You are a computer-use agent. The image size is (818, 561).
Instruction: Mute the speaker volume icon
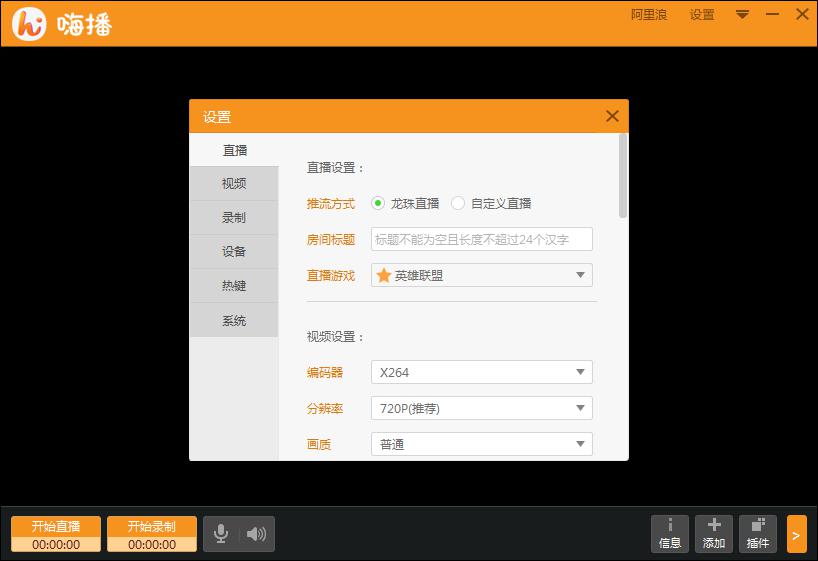tap(257, 534)
